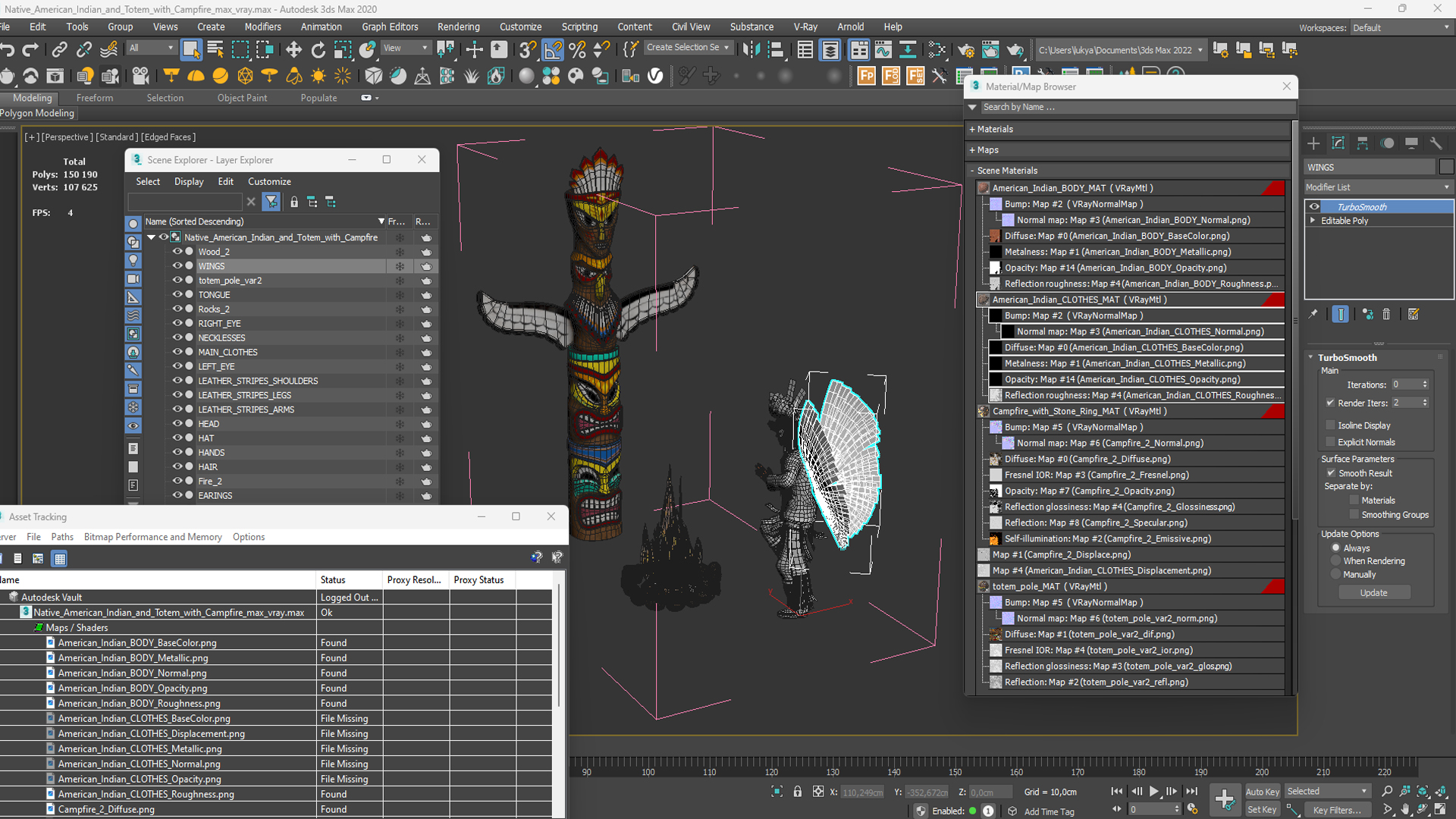The height and width of the screenshot is (819, 1456).
Task: Collapse the Native_American_Indian root tree node
Action: (152, 237)
